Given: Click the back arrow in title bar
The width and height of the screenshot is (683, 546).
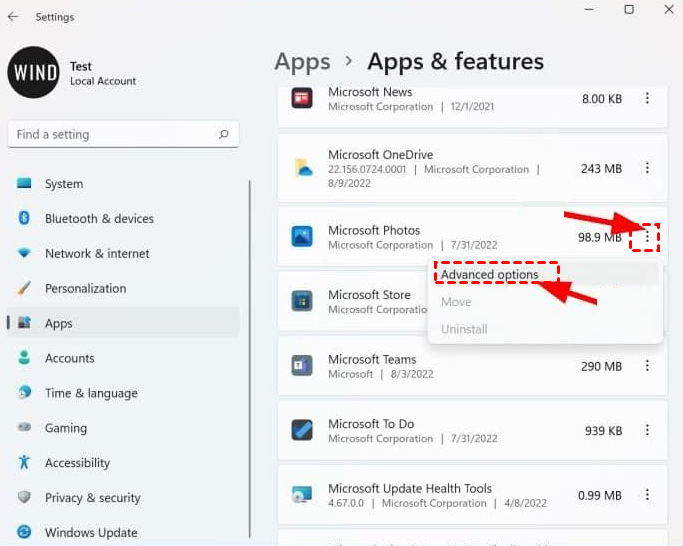Looking at the screenshot, I should [13, 17].
